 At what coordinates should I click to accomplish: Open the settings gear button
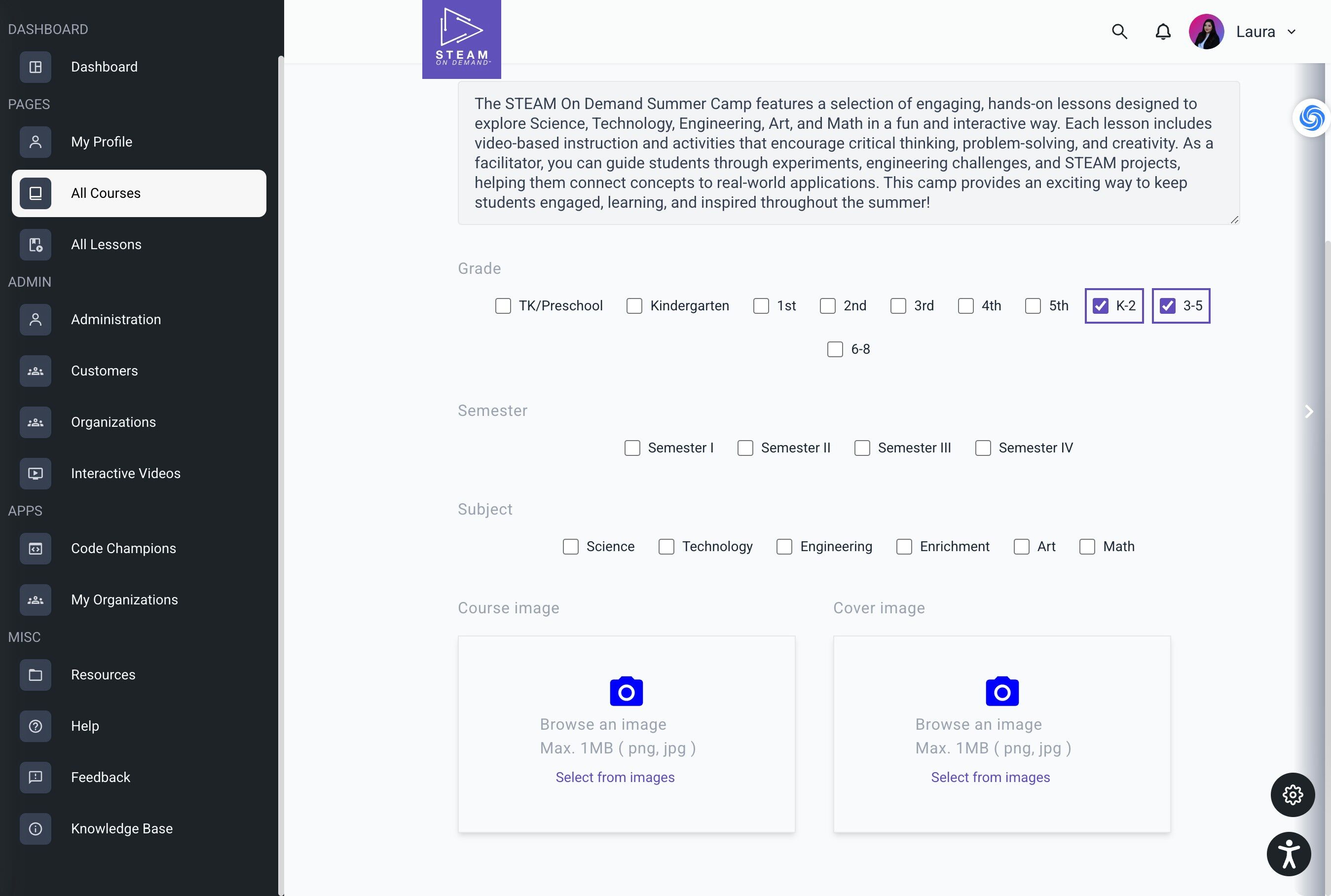[1292, 795]
